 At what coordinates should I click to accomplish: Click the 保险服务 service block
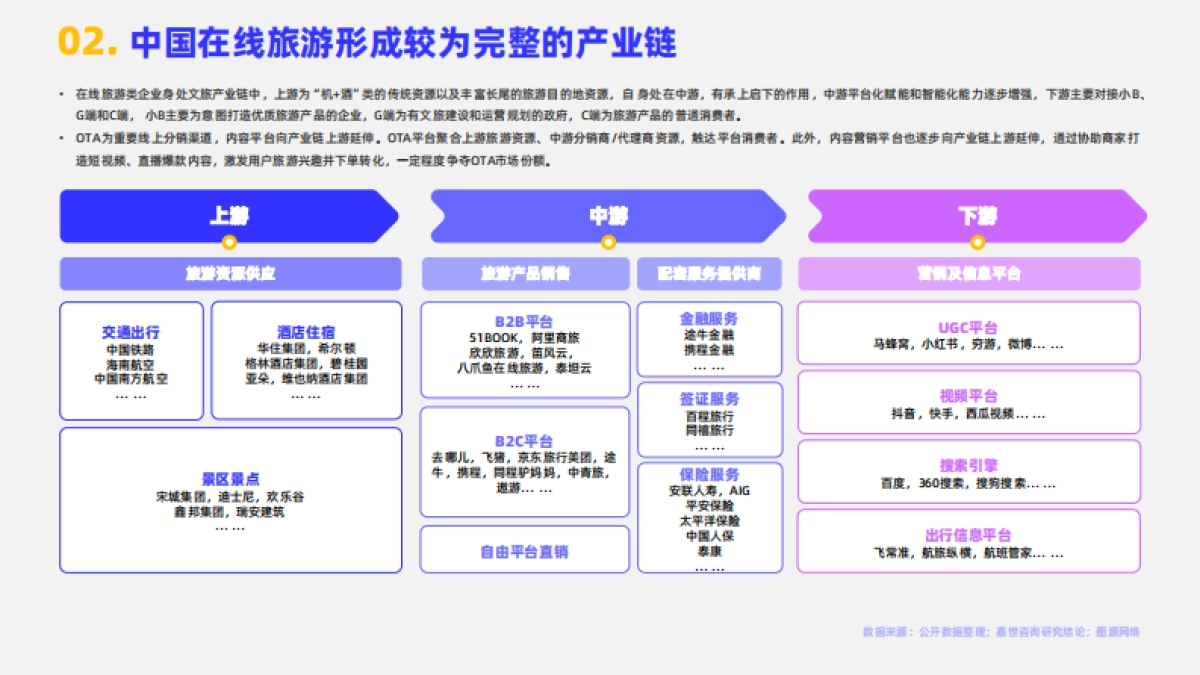coord(708,518)
